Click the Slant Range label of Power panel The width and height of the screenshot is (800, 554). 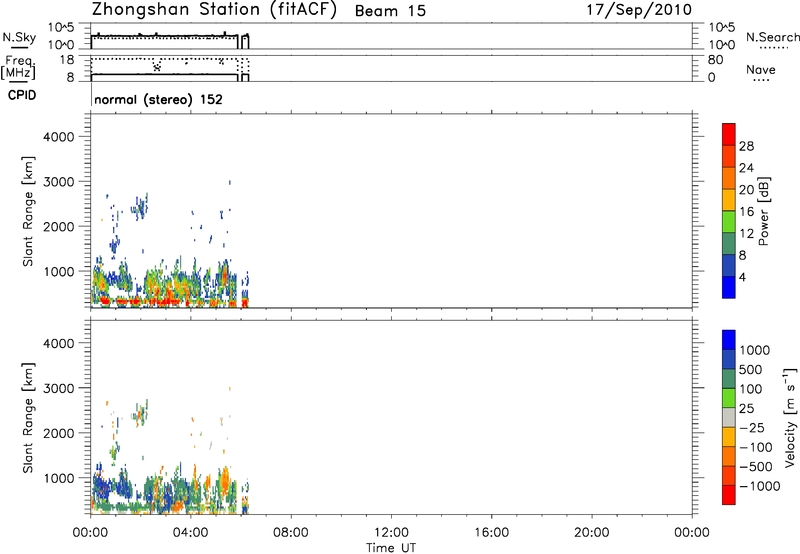28,211
